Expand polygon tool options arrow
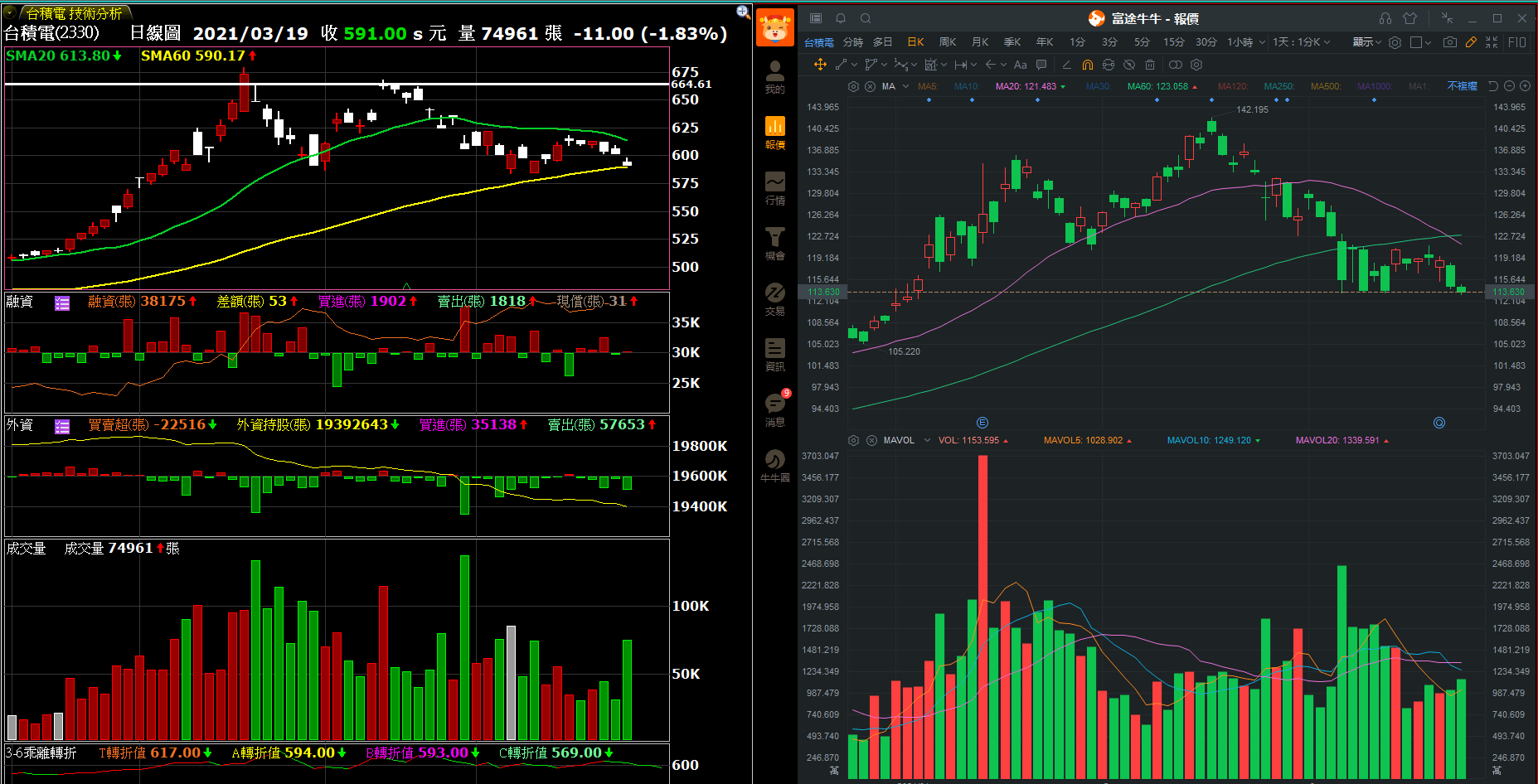This screenshot has height=784, width=1538. [x=884, y=65]
